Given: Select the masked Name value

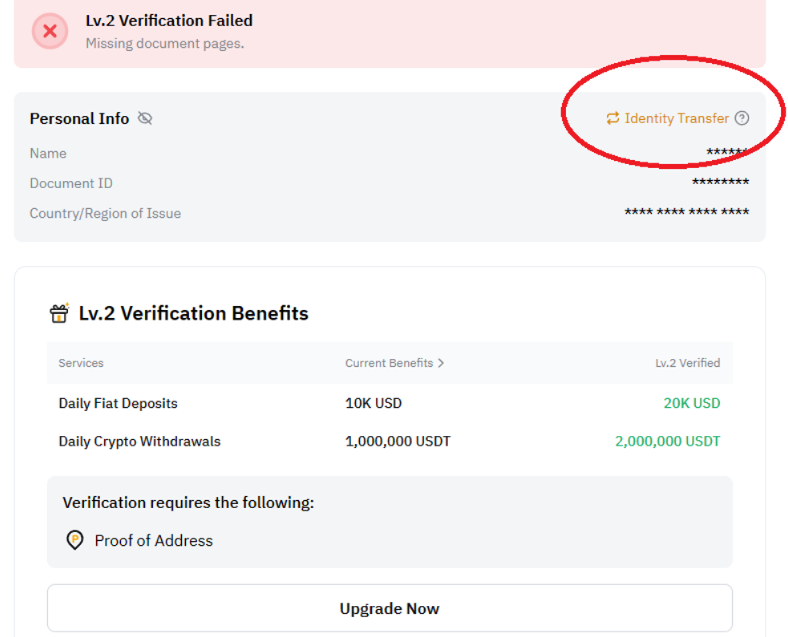Looking at the screenshot, I should point(727,154).
